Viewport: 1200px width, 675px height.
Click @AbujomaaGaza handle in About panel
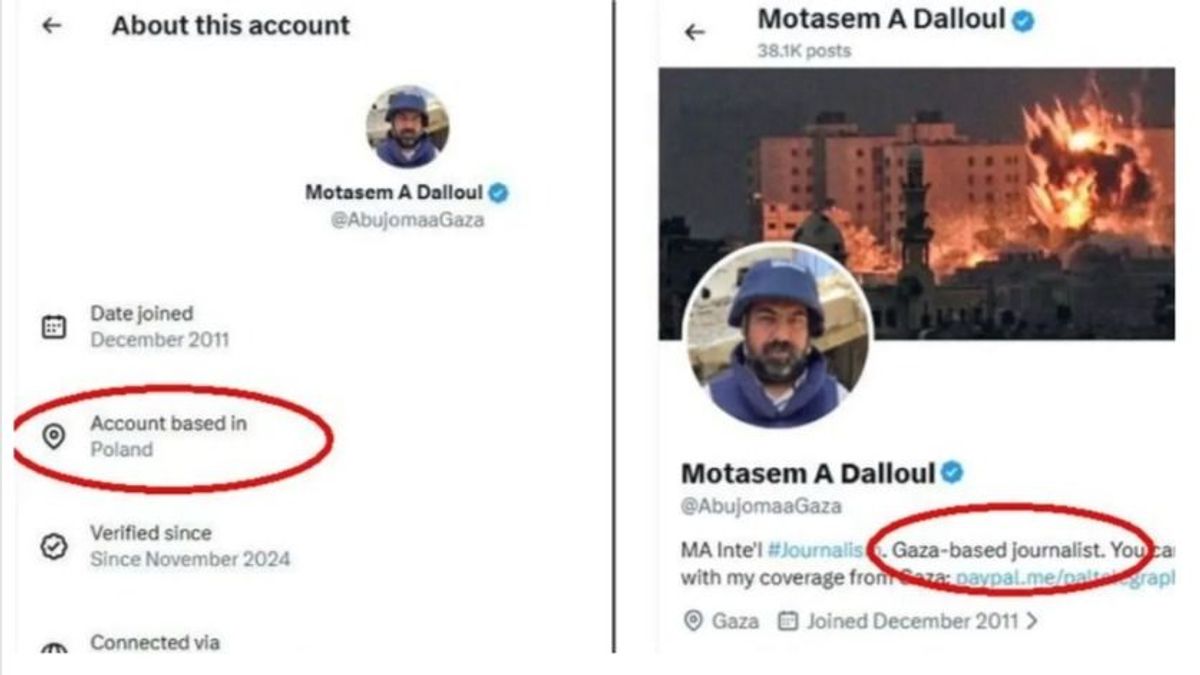tap(407, 220)
